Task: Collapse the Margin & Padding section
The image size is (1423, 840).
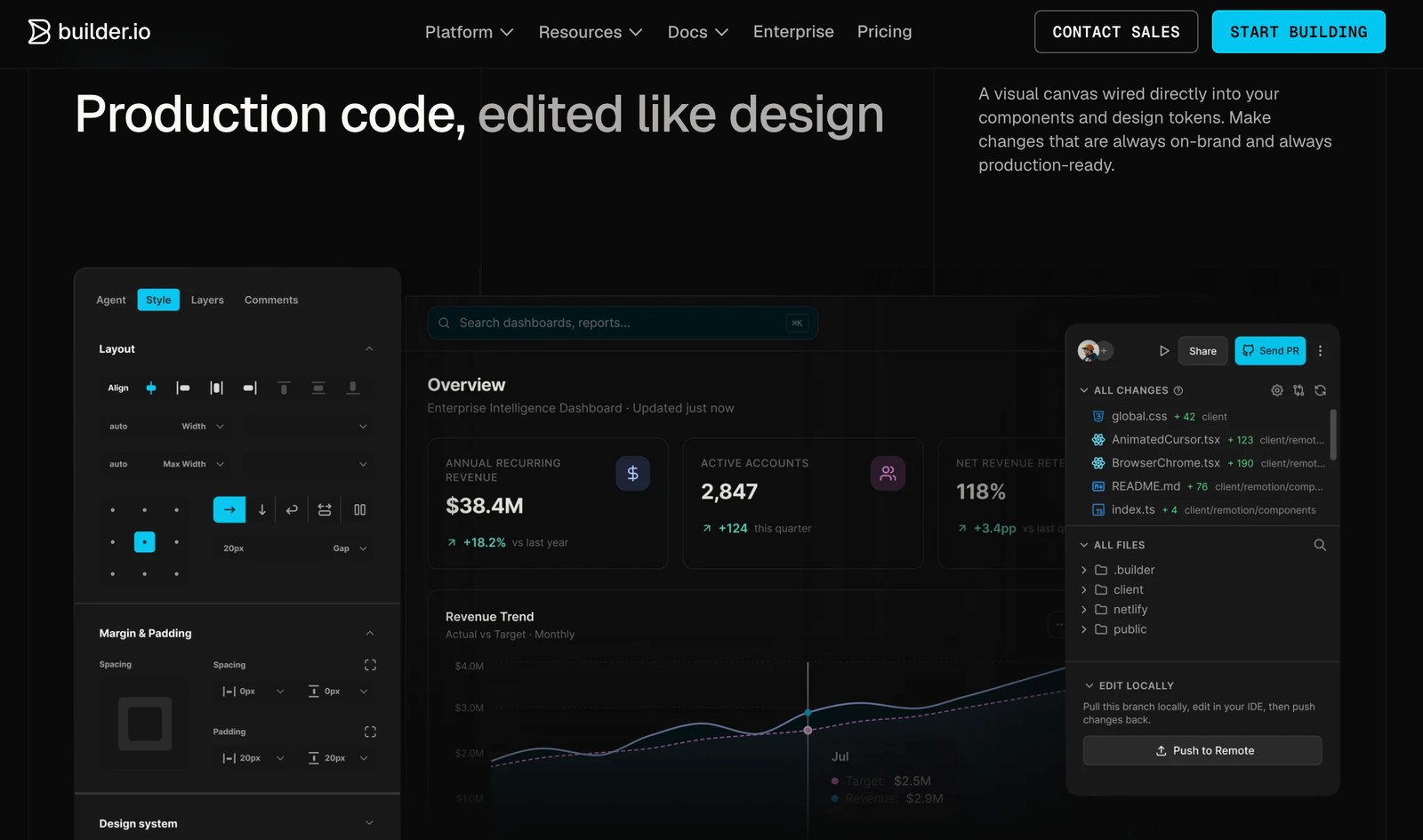Action: point(370,633)
